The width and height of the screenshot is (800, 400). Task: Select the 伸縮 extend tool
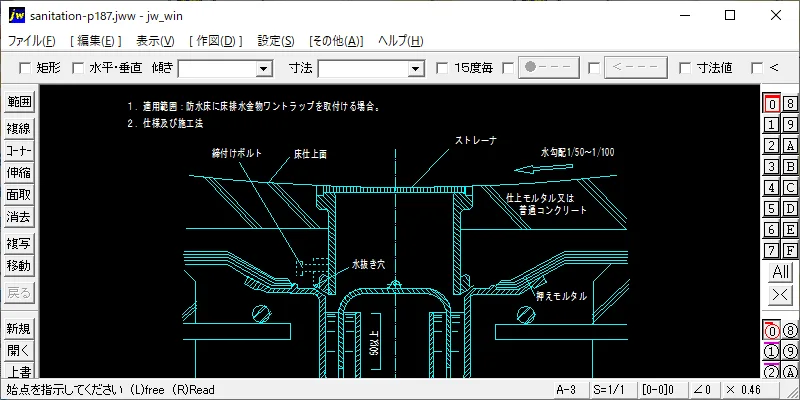coord(19,173)
